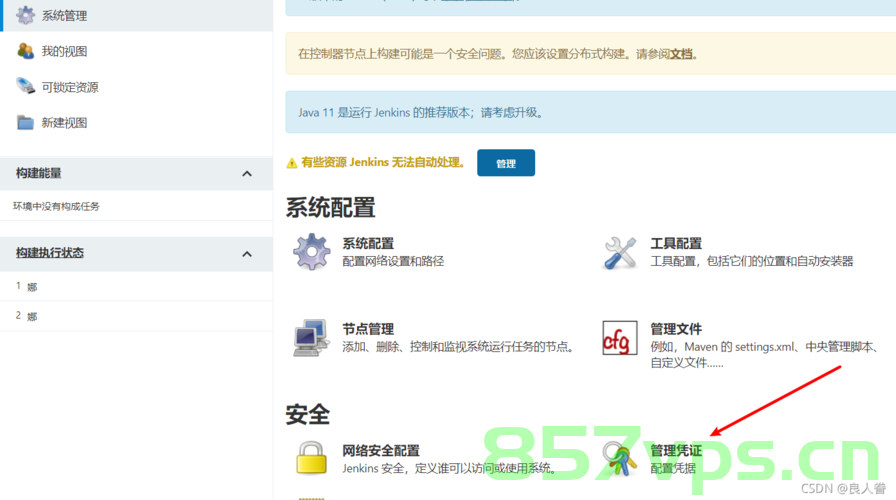Click the 我的视图 people icon
896x500 pixels.
(x=25, y=51)
